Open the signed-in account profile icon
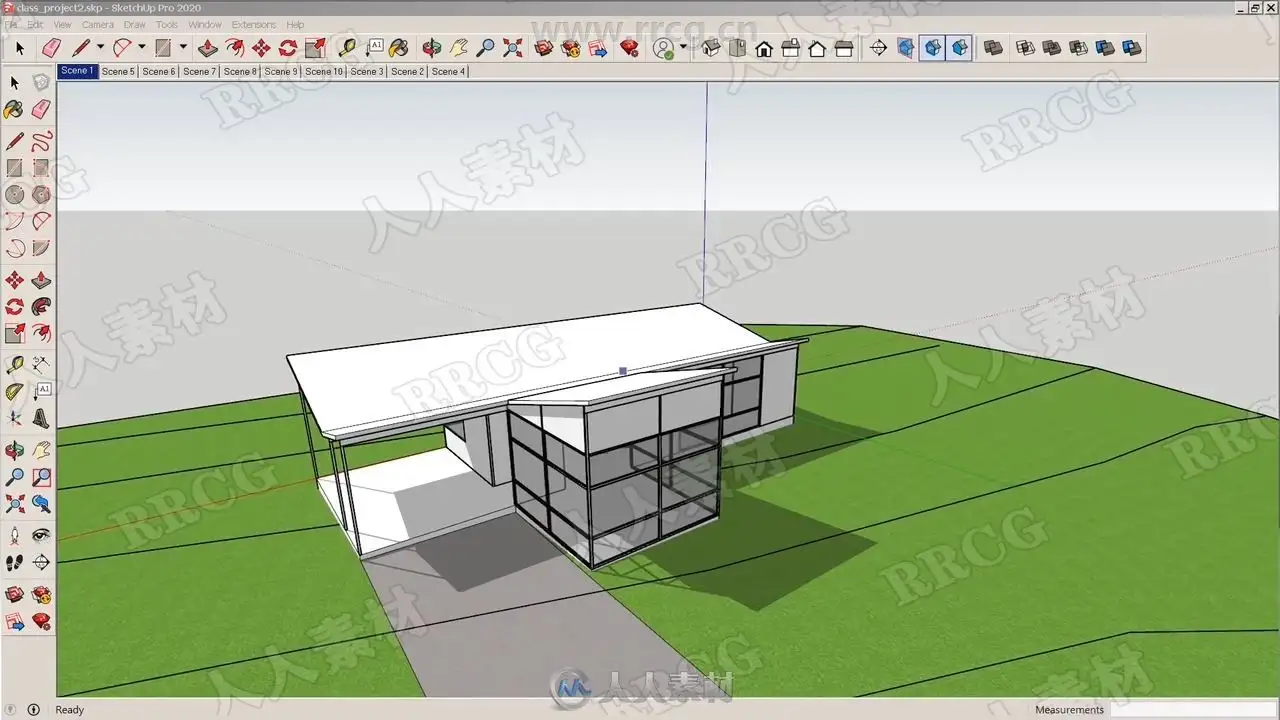Screen dimensions: 1280x720 (x=663, y=48)
